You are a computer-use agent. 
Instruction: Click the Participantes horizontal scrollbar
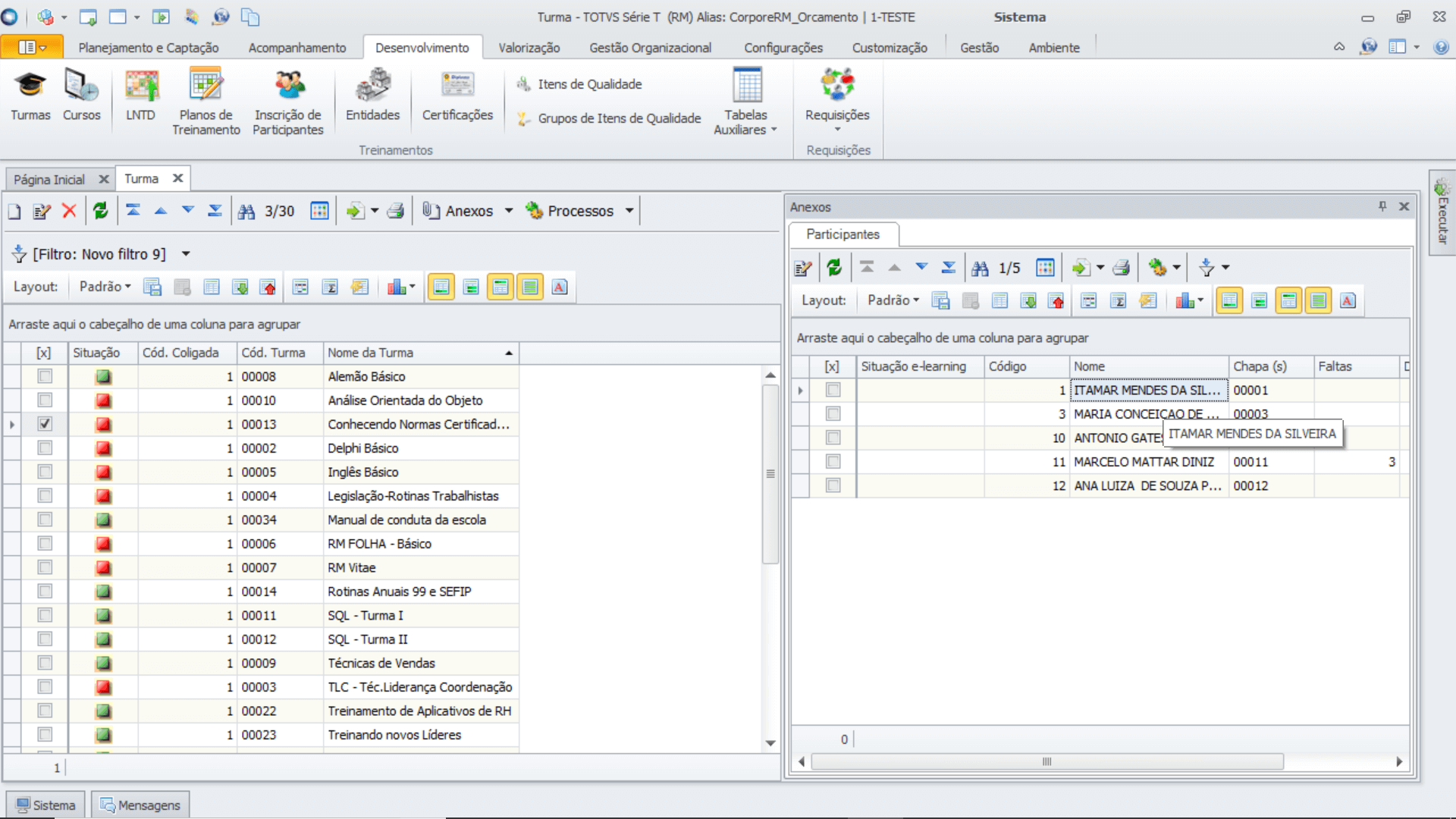pos(1046,761)
